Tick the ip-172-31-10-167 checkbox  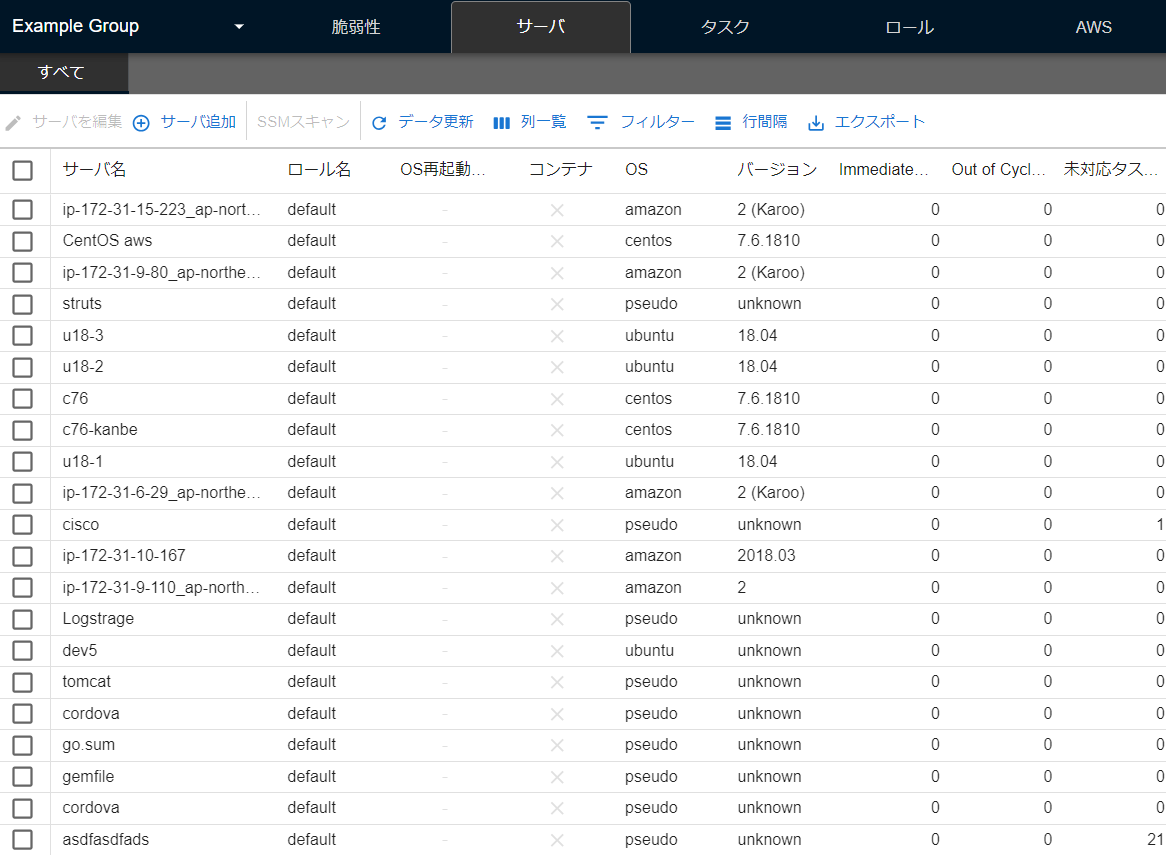click(22, 556)
